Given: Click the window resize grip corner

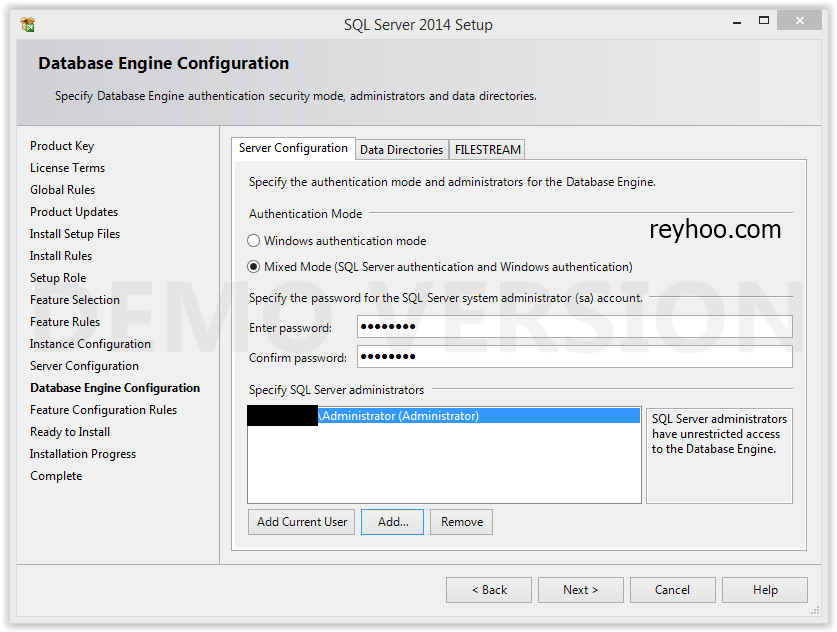Looking at the screenshot, I should pos(815,610).
